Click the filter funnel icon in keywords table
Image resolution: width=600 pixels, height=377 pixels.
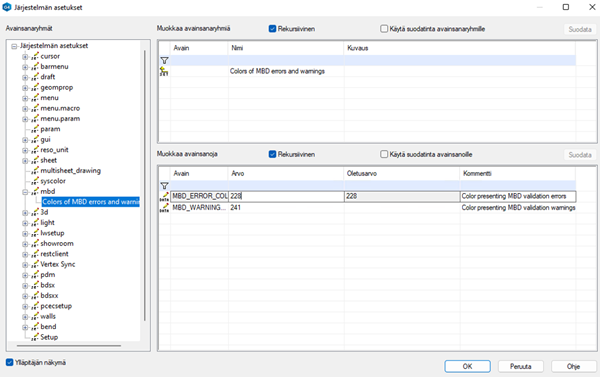164,186
